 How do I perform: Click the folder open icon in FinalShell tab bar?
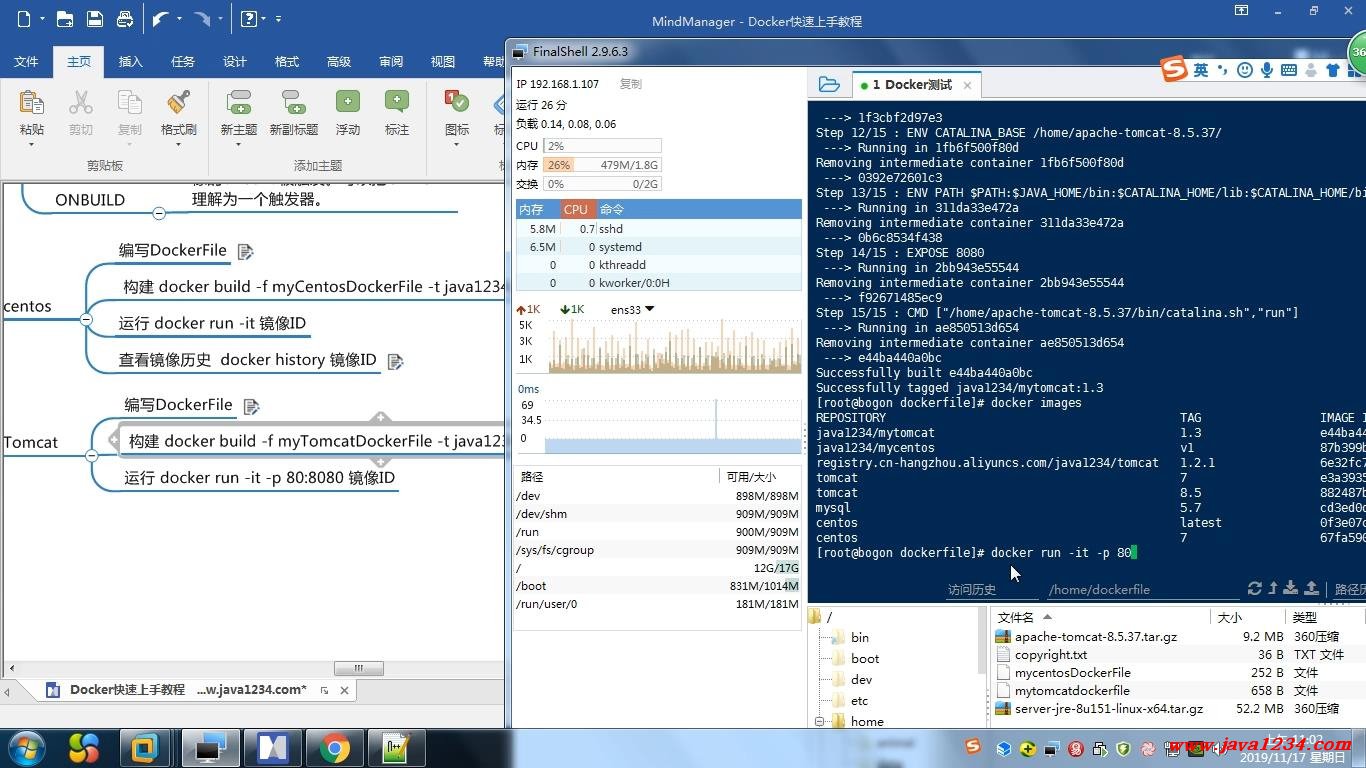[x=828, y=85]
